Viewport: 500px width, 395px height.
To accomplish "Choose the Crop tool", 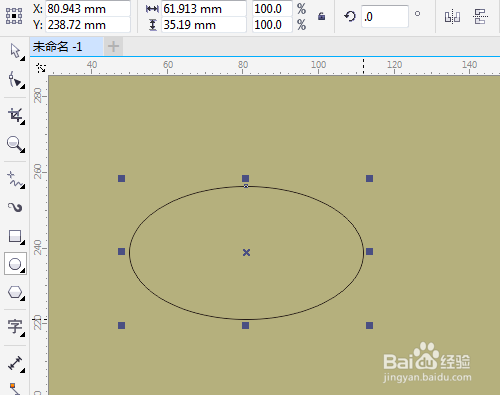I will point(15,116).
